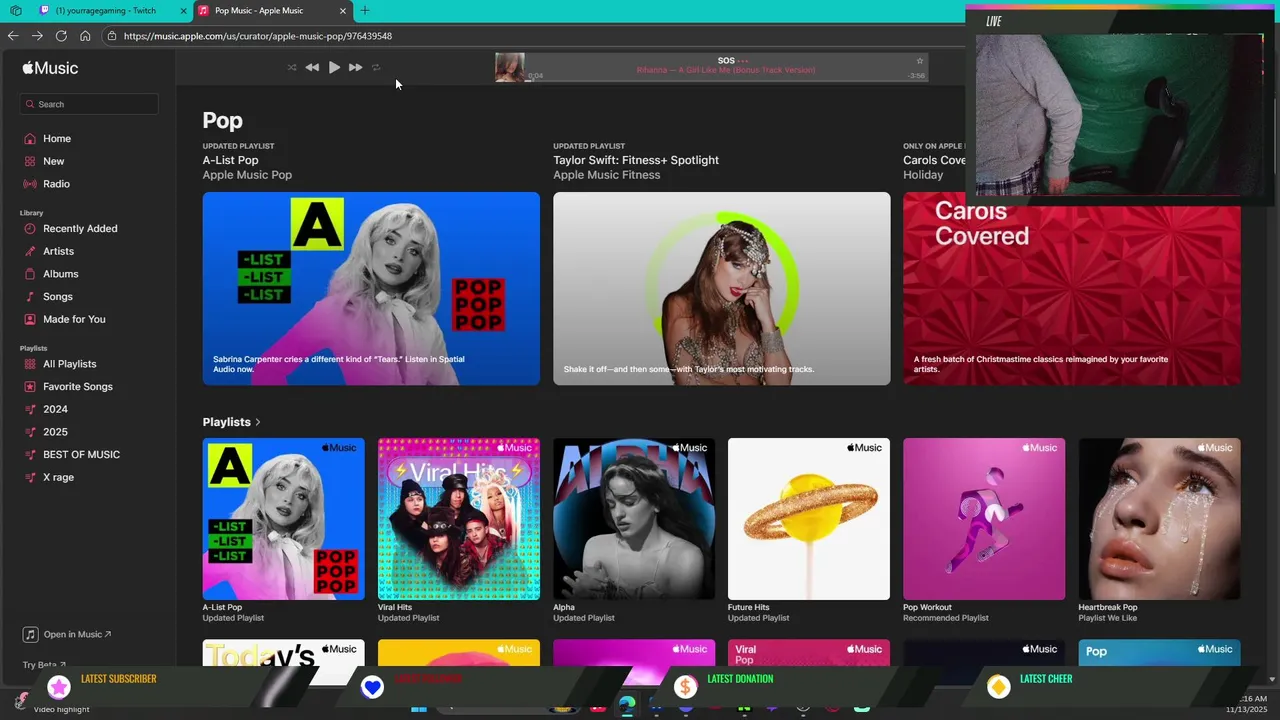Open the browser workspaces icon

(x=15, y=10)
